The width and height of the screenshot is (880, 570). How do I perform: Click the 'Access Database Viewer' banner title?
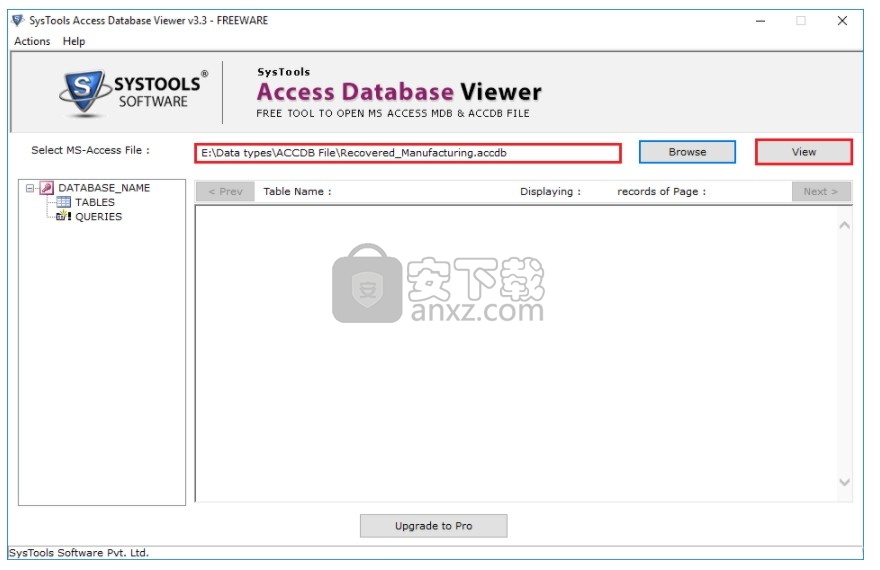point(399,92)
